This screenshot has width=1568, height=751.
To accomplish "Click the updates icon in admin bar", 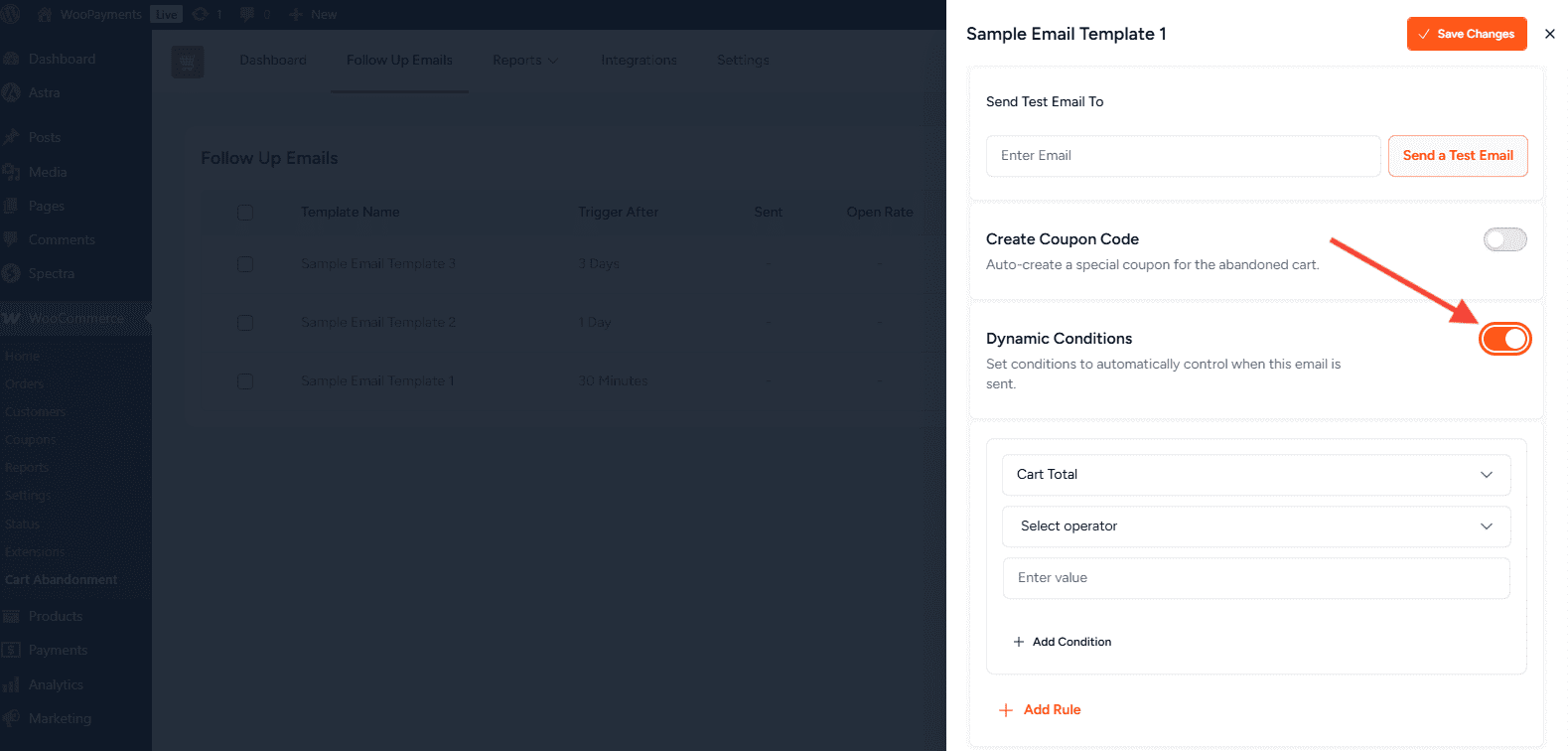I will pos(200,14).
